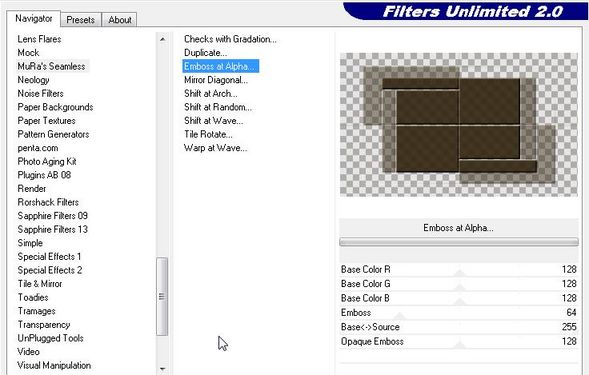
Task: Select the Simple filter category
Action: pyautogui.click(x=30, y=243)
